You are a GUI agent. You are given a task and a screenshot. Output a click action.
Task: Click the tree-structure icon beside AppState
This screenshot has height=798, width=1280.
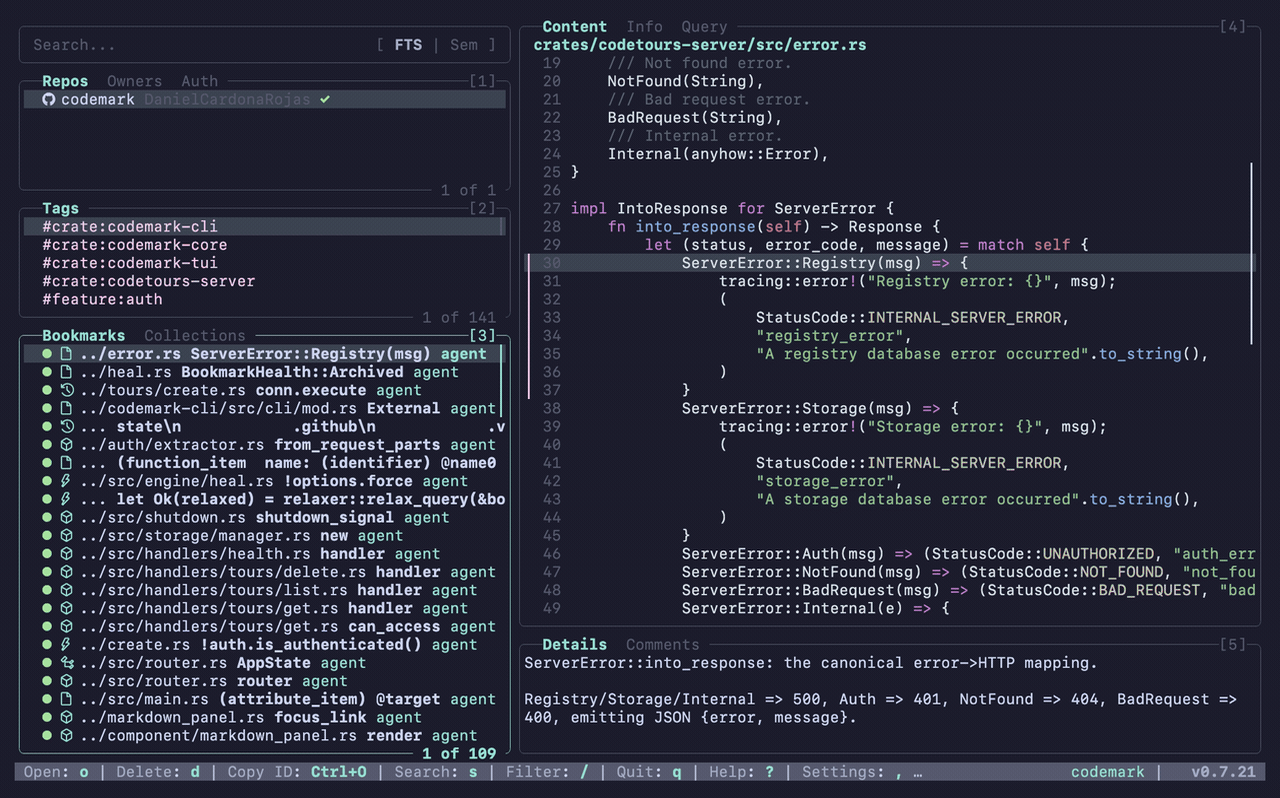pyautogui.click(x=66, y=663)
